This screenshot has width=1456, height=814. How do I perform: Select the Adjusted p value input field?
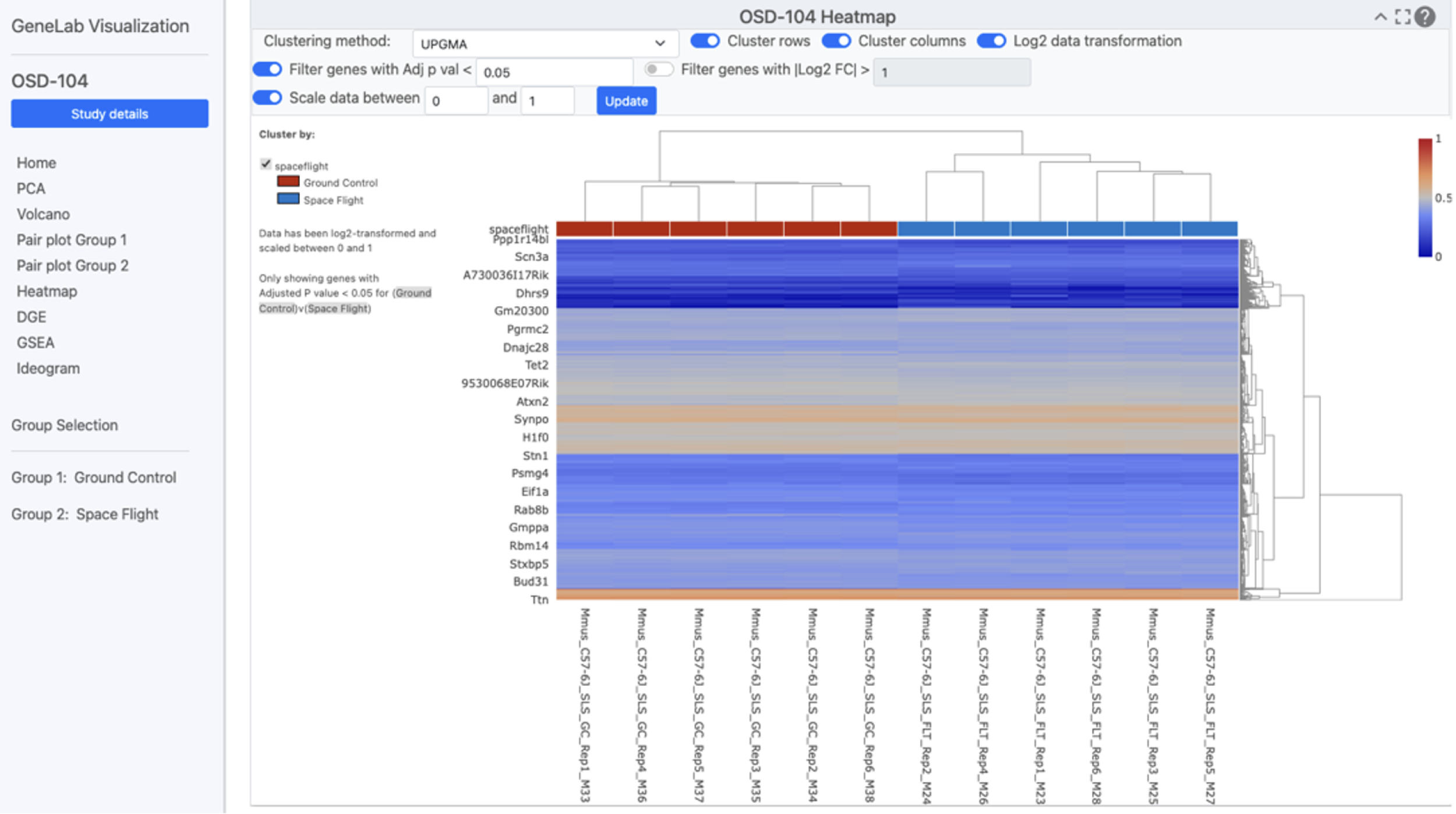553,71
